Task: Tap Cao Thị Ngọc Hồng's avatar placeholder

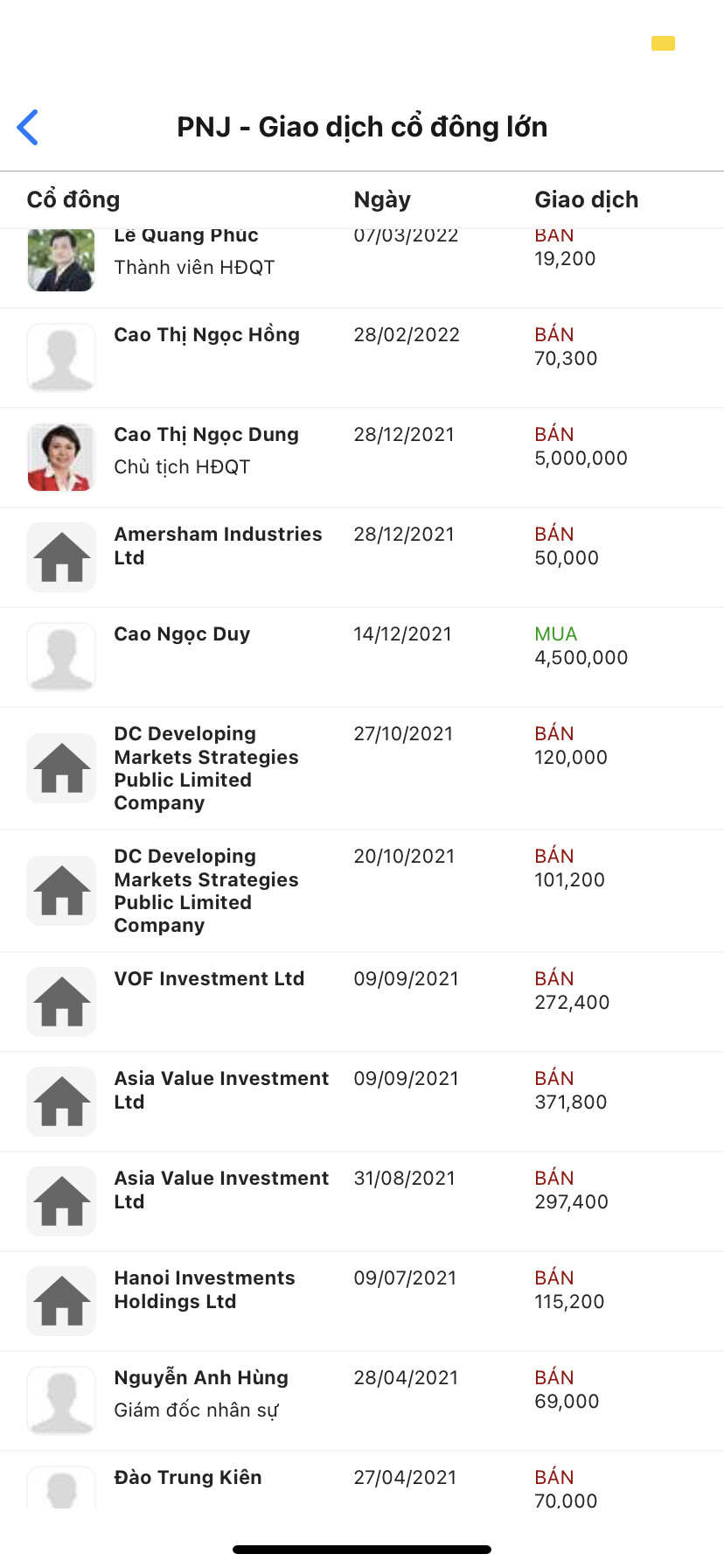Action: (61, 358)
